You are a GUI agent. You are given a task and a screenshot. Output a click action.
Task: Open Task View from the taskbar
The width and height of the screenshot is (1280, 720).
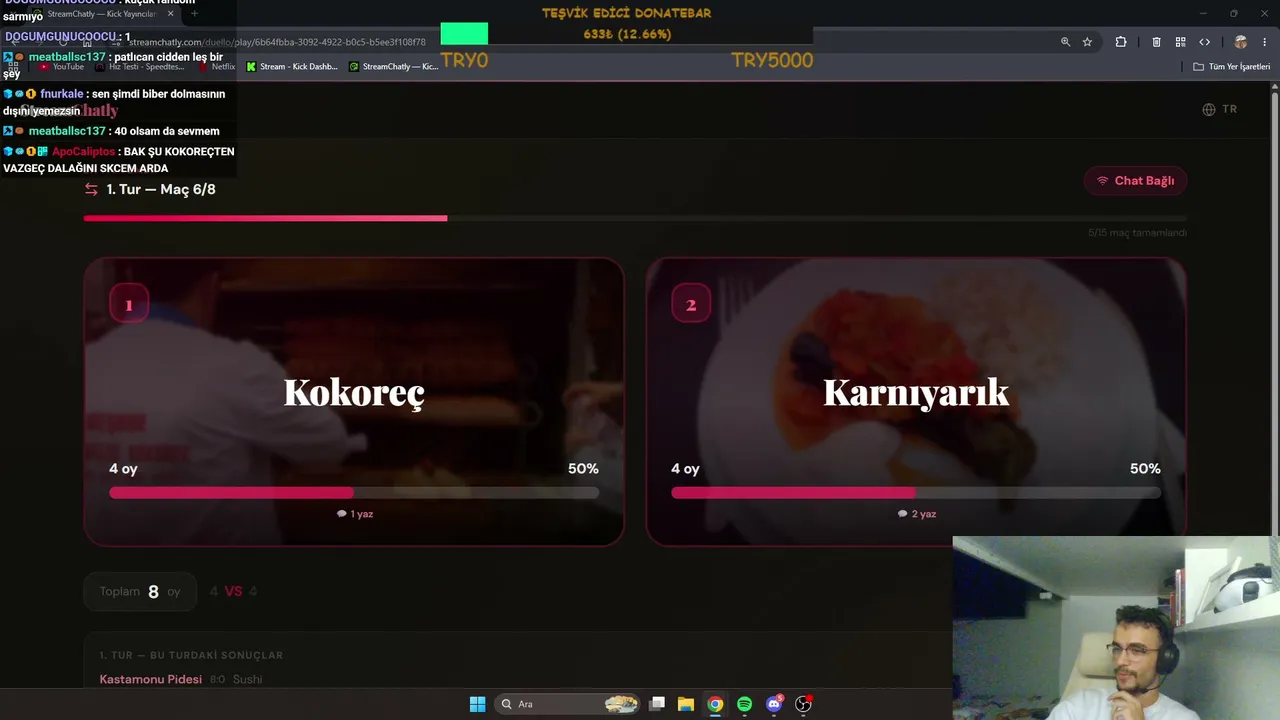657,704
